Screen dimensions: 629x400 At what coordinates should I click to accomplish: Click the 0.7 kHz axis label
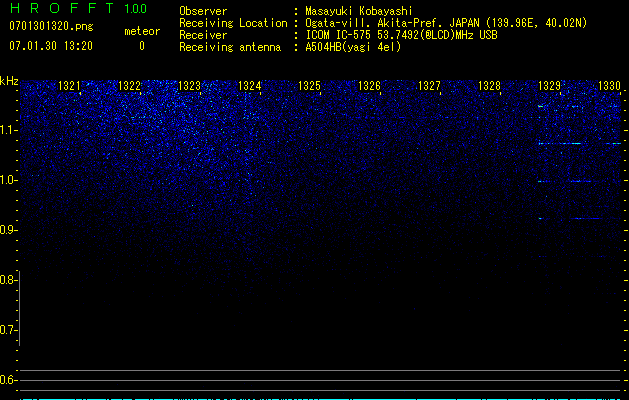point(8,330)
